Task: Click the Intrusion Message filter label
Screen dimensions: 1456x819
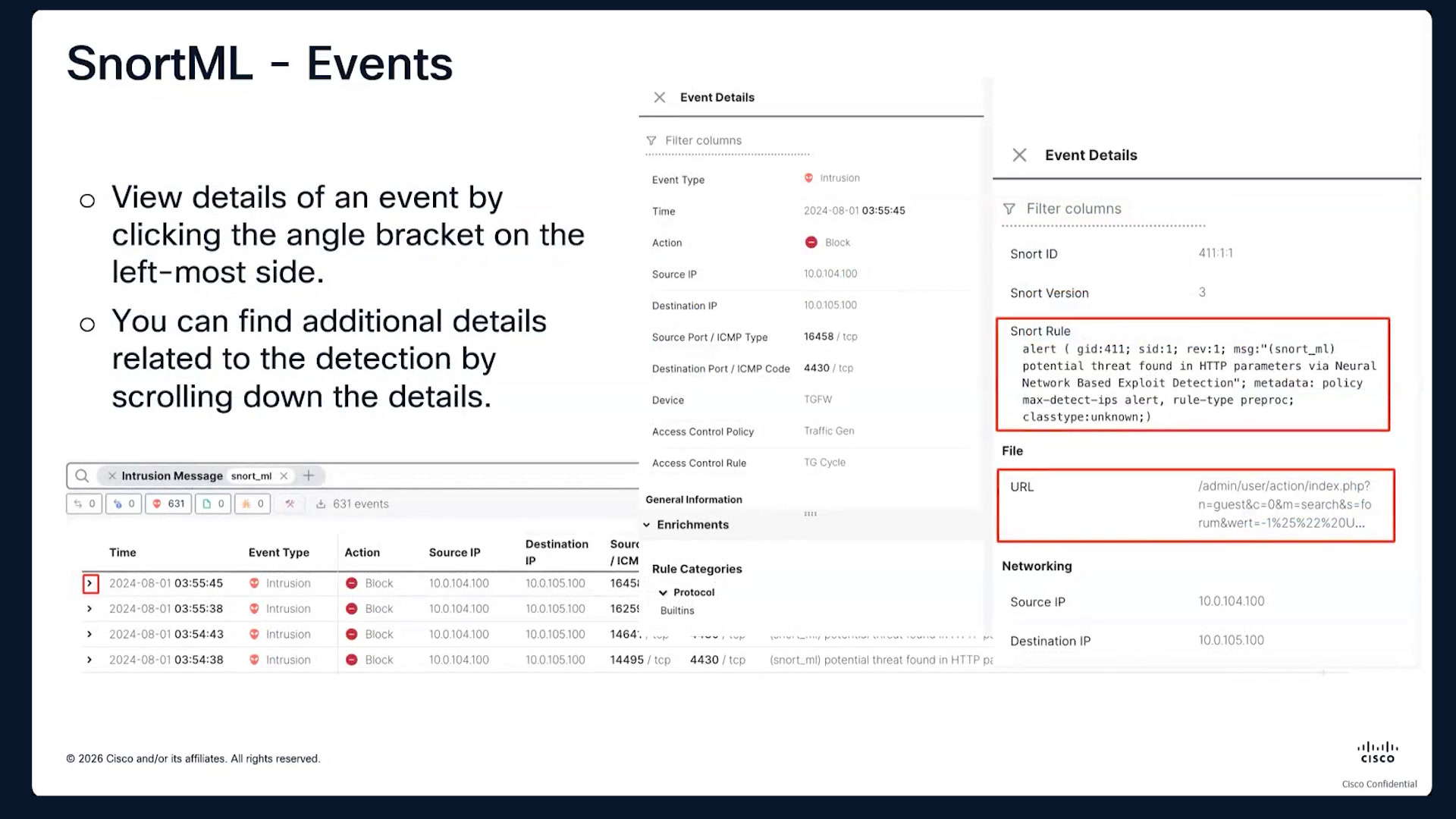Action: click(x=172, y=476)
